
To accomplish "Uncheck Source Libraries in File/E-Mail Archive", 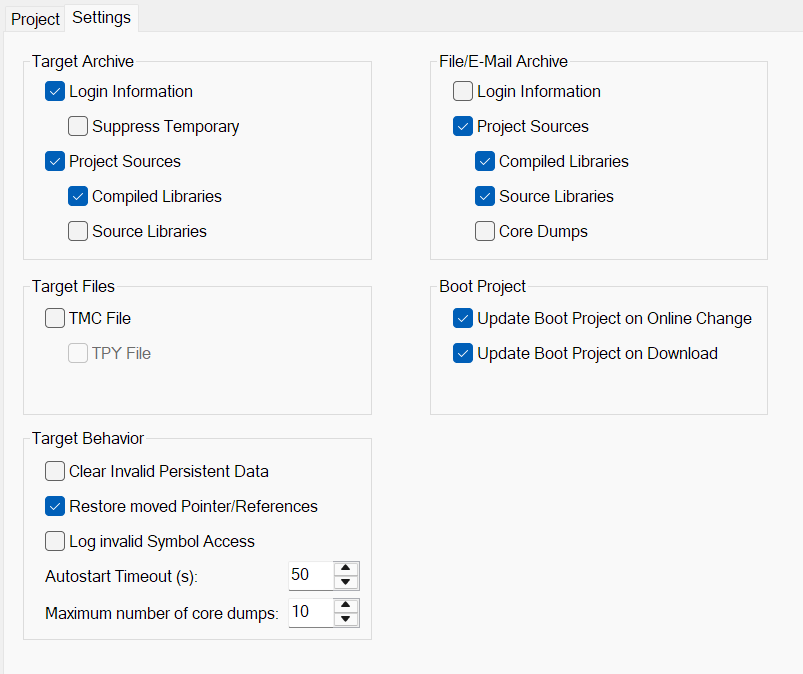I will coord(485,196).
